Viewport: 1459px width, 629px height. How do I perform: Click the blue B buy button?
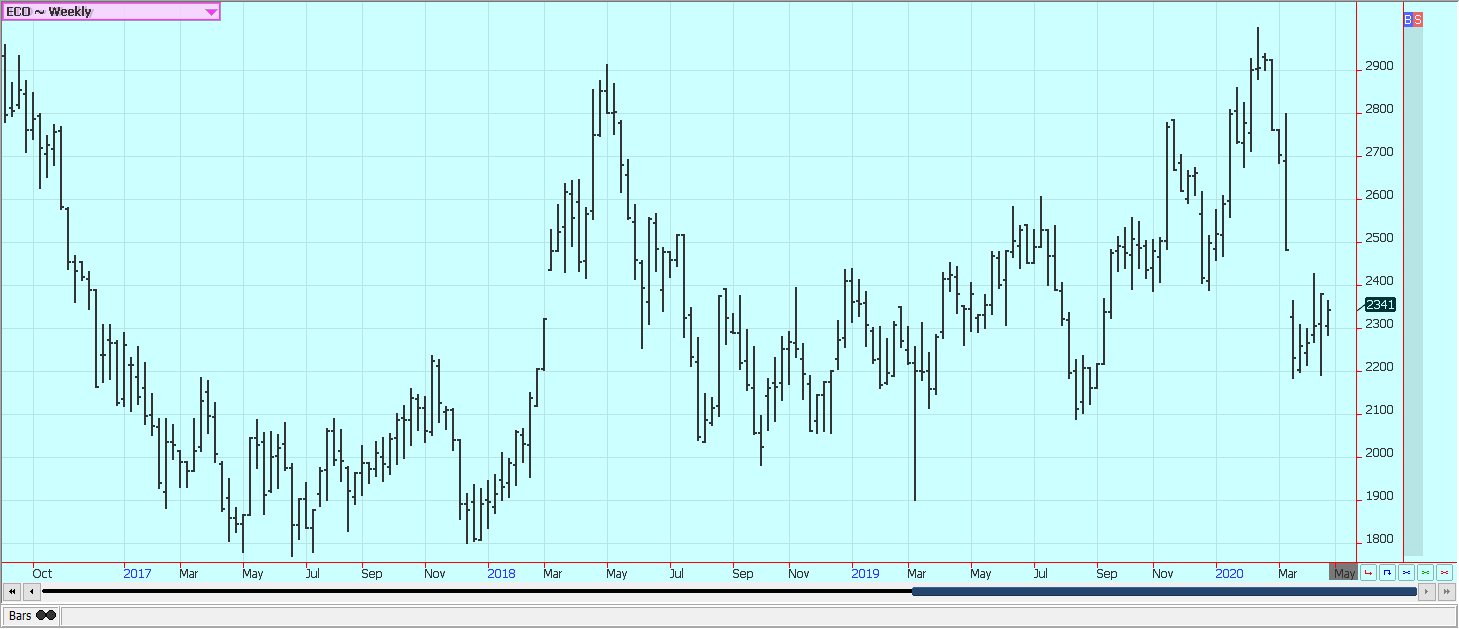(1408, 20)
